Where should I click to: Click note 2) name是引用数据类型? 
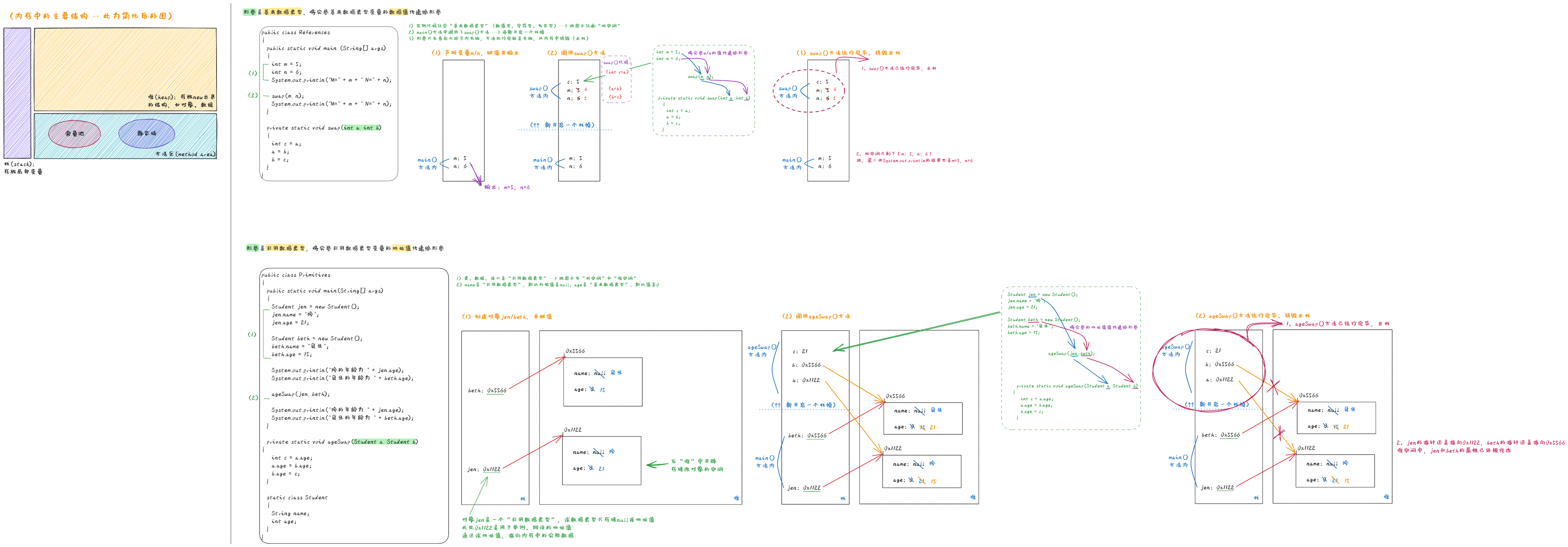click(x=558, y=285)
